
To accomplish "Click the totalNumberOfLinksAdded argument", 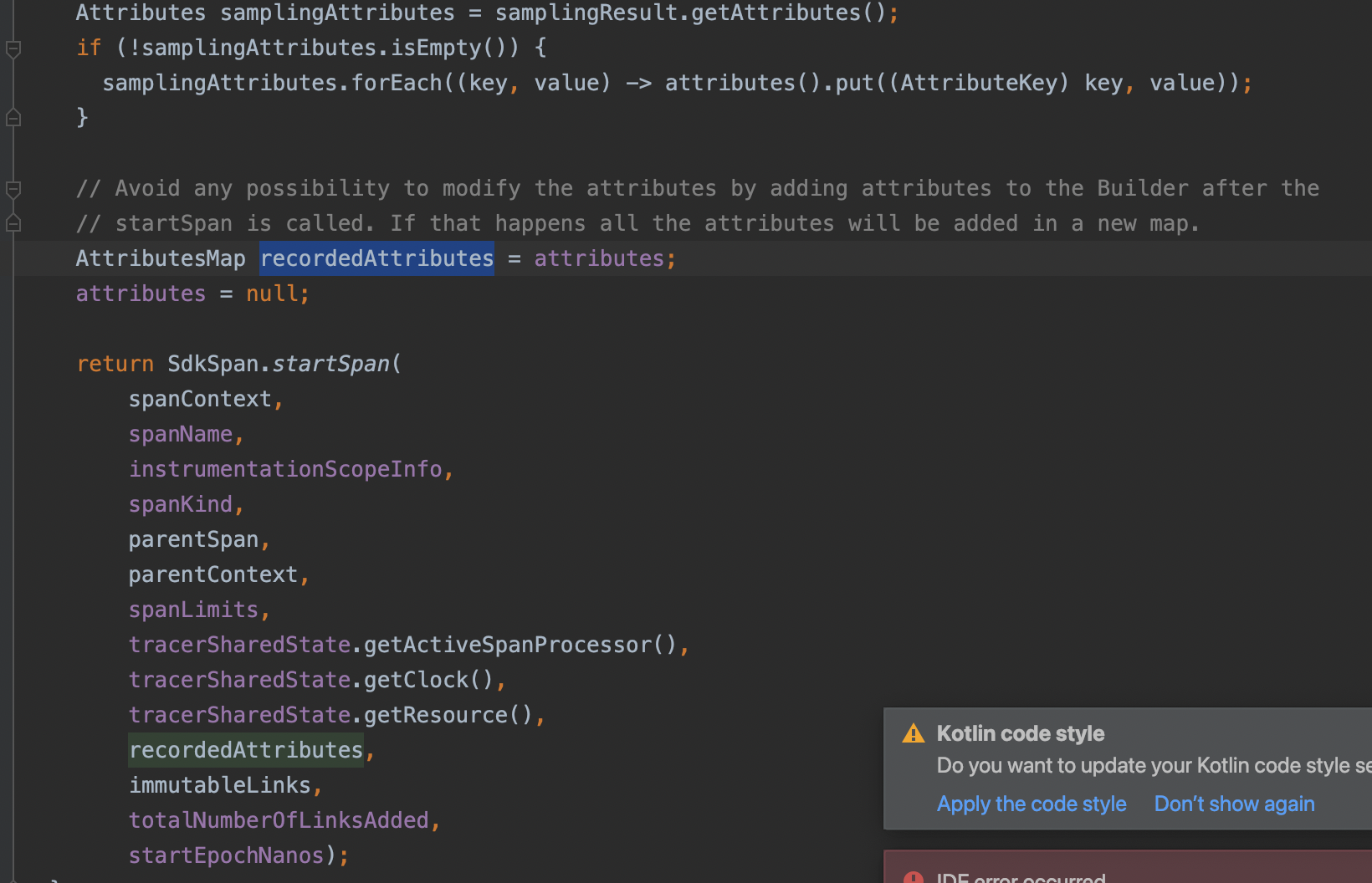I will [279, 820].
